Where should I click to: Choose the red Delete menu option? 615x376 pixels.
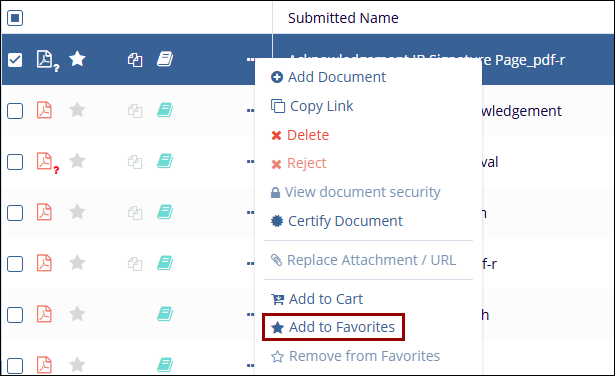coord(300,135)
